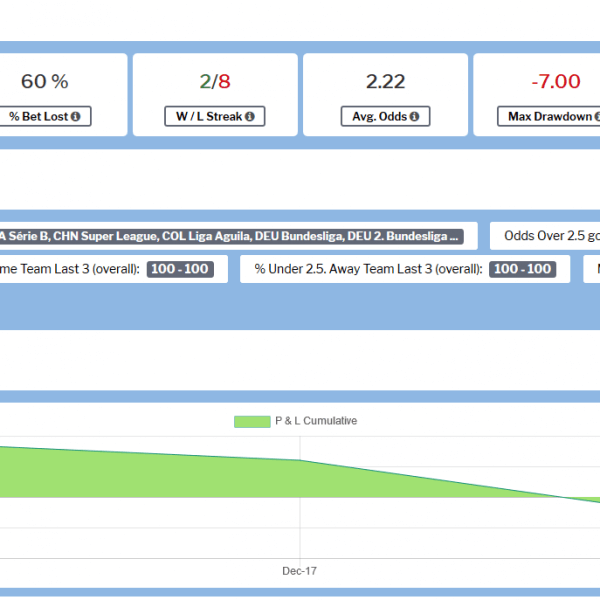Click the Avg. Odds label button

click(385, 116)
